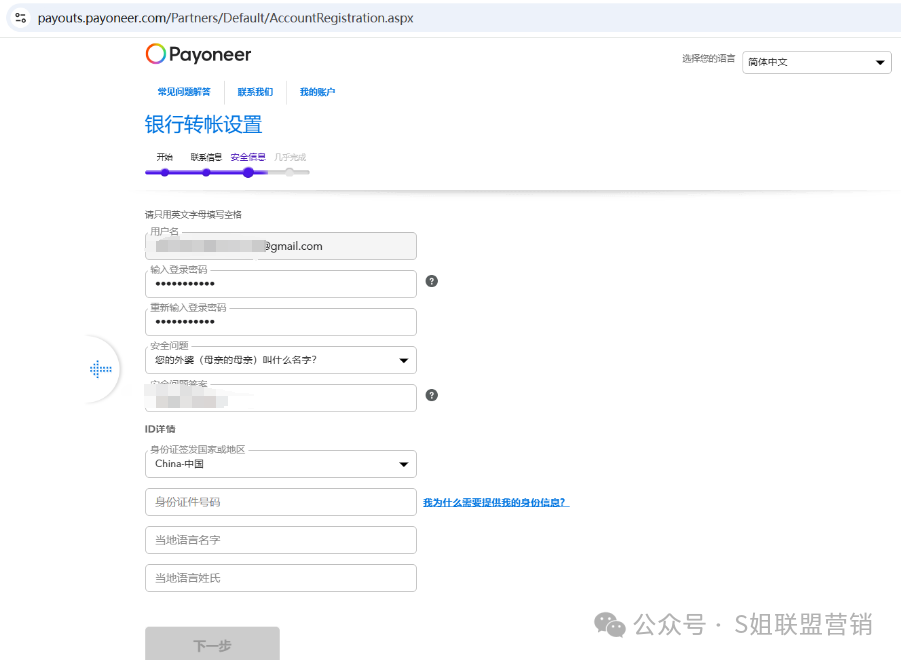The width and height of the screenshot is (901, 660).
Task: Select the 几乎完成 step label
Action: [290, 157]
